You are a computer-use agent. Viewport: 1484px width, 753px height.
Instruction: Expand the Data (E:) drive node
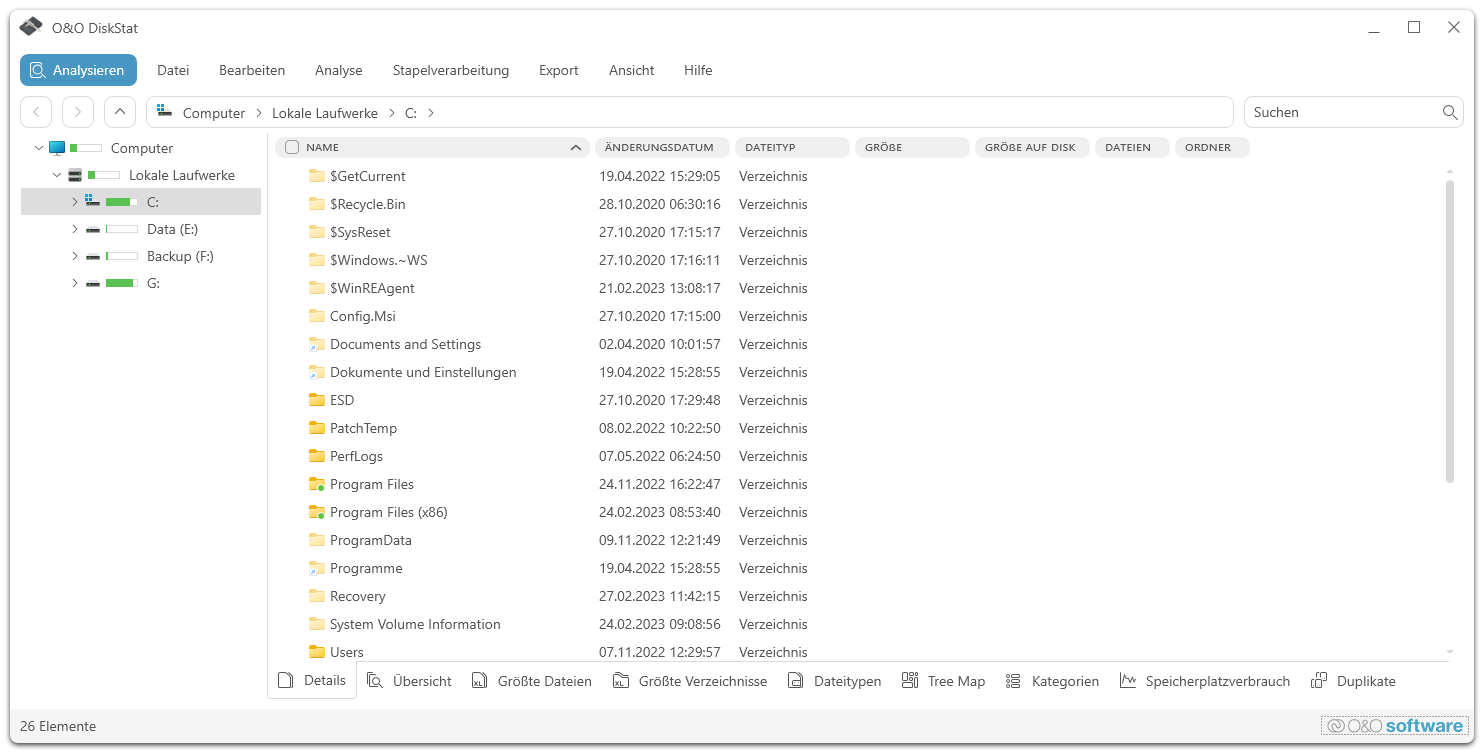75,229
